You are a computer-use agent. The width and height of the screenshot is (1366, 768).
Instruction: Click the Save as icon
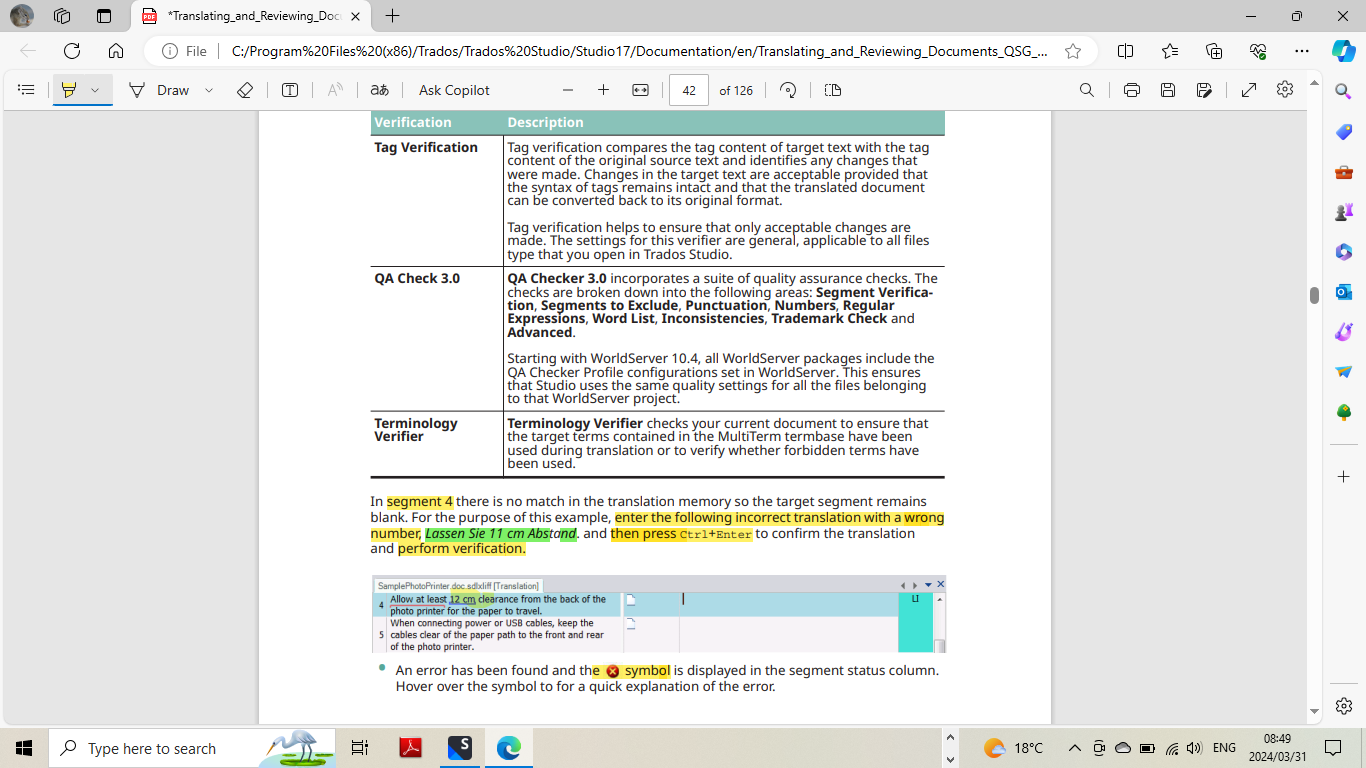(x=1204, y=90)
